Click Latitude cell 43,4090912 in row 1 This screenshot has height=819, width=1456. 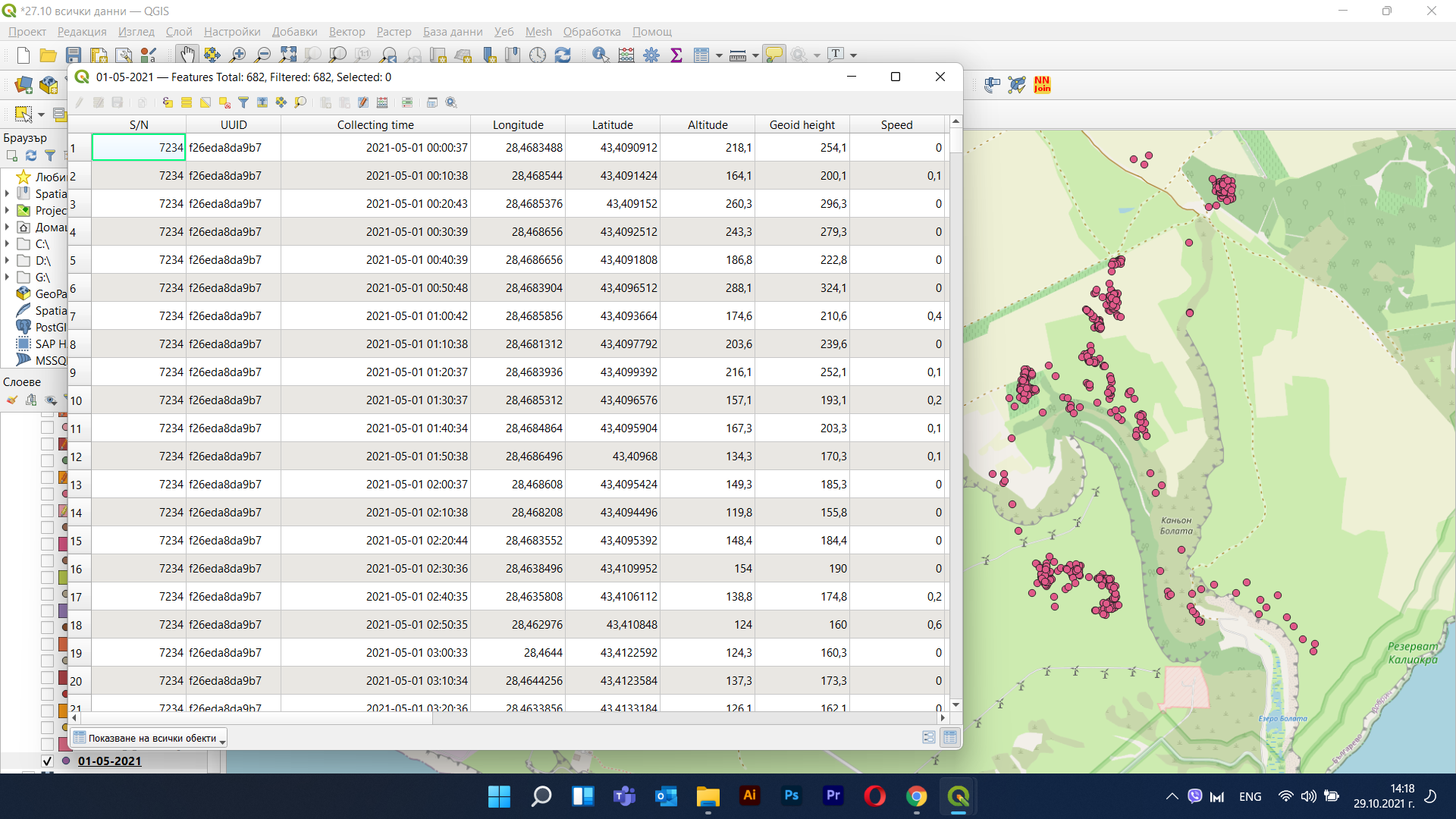pyautogui.click(x=612, y=147)
